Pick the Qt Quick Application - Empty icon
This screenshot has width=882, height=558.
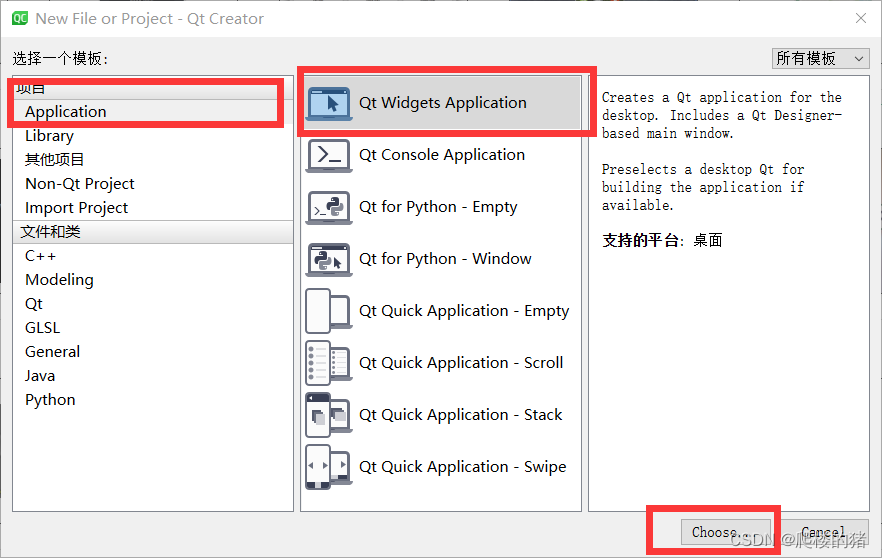click(329, 311)
